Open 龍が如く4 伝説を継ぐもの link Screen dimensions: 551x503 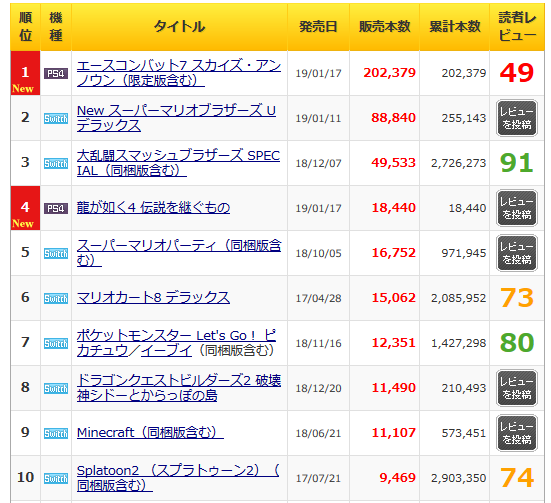coord(153,208)
